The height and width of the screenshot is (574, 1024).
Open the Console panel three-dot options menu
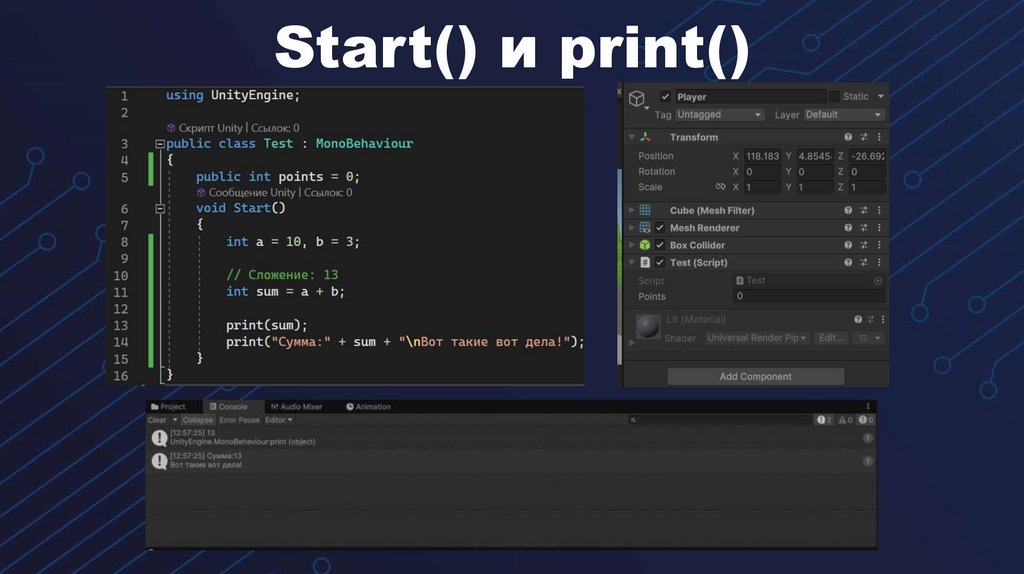coord(868,406)
